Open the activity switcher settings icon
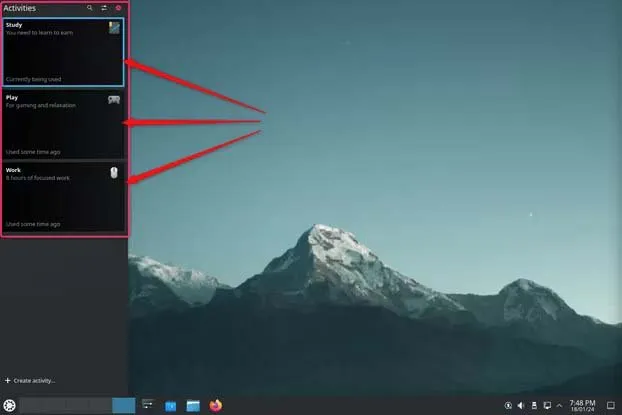 (x=104, y=8)
